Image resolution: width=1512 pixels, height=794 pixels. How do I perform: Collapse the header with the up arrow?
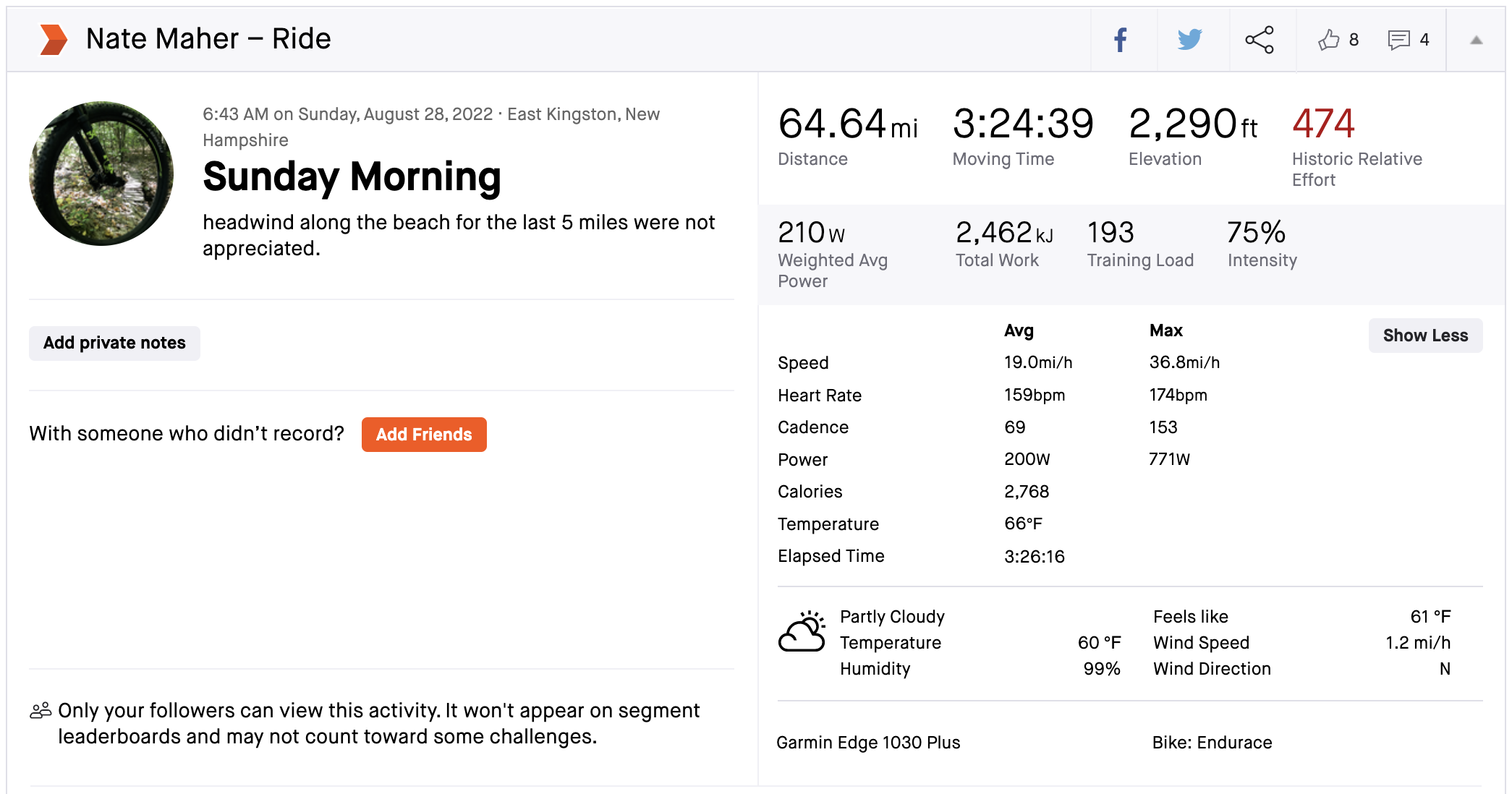(1476, 40)
